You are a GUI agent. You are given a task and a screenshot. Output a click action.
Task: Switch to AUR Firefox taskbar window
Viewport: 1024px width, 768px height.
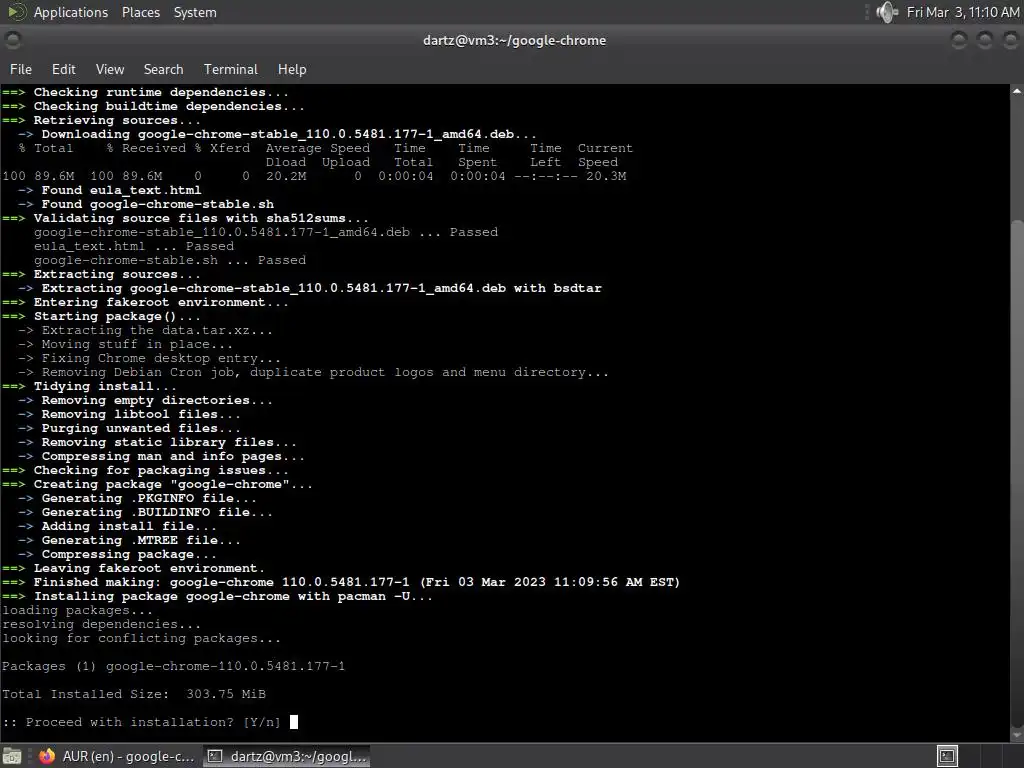pyautogui.click(x=116, y=756)
